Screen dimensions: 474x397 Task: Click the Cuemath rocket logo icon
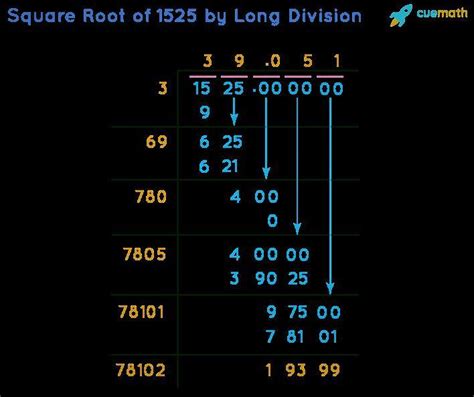pyautogui.click(x=401, y=15)
